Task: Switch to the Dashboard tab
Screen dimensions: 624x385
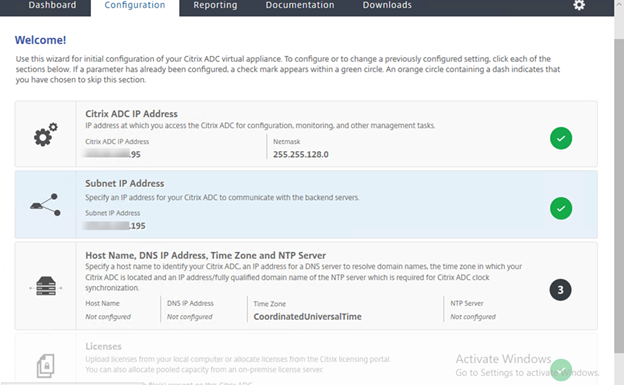Action: point(52,5)
